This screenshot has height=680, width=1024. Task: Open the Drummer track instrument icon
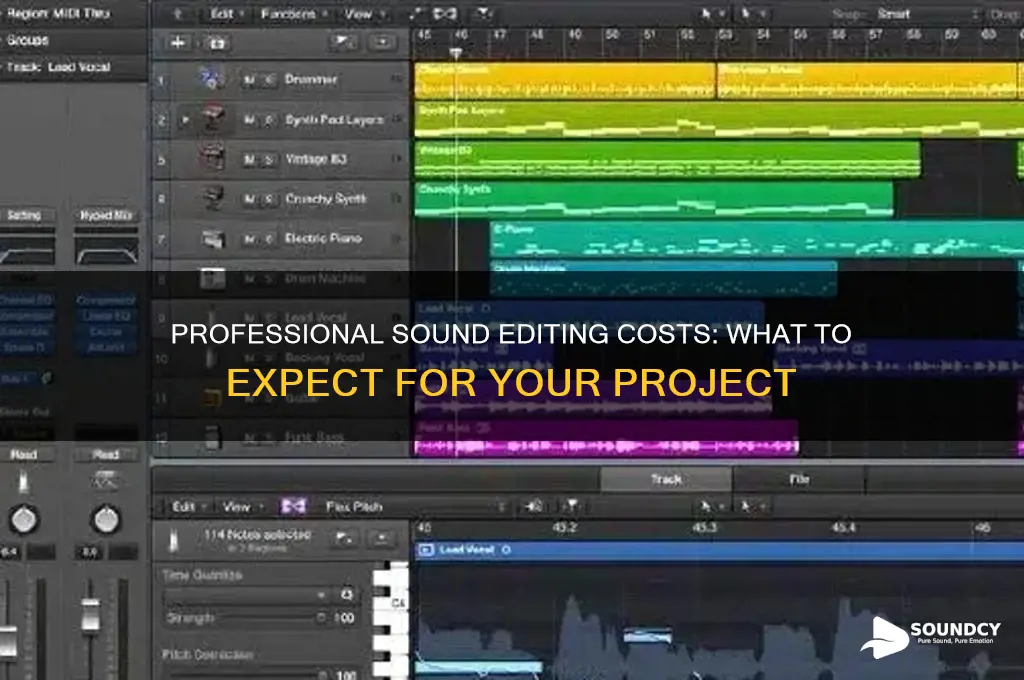pos(210,79)
